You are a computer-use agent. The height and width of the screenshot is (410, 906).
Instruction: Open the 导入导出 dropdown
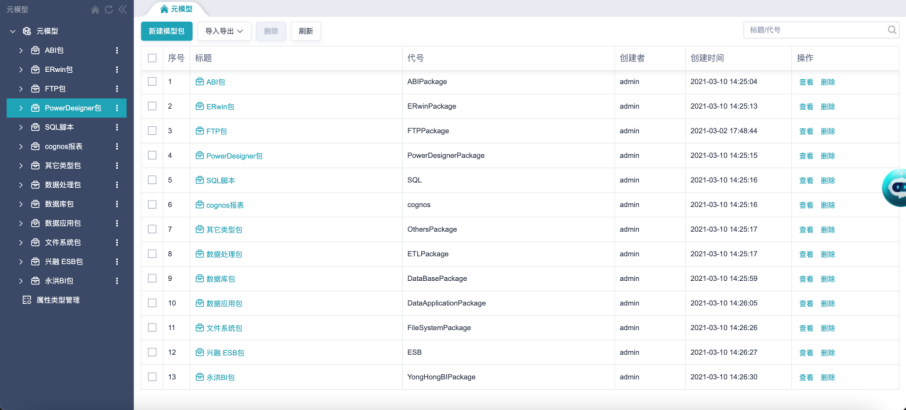pos(224,31)
